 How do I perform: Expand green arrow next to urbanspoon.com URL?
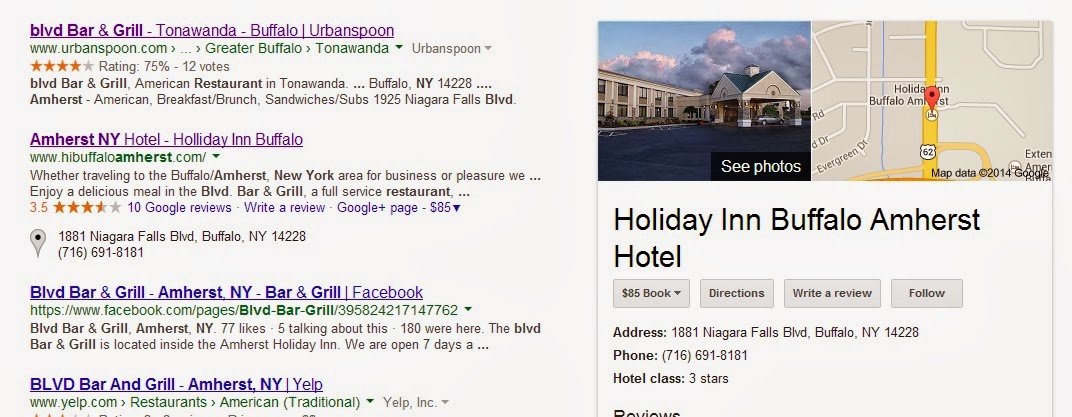tap(399, 49)
